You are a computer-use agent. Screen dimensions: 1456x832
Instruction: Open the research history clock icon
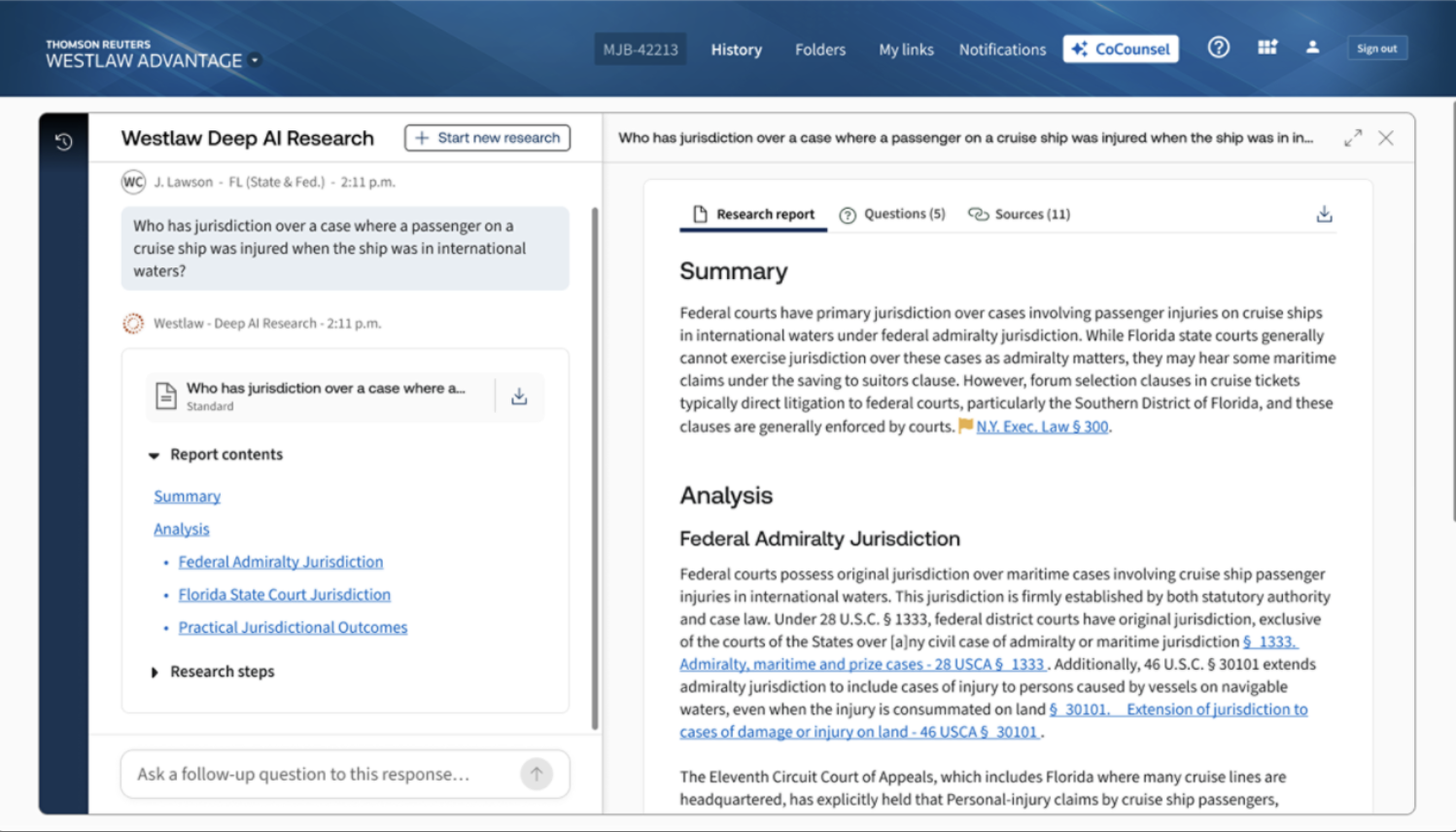coord(64,142)
